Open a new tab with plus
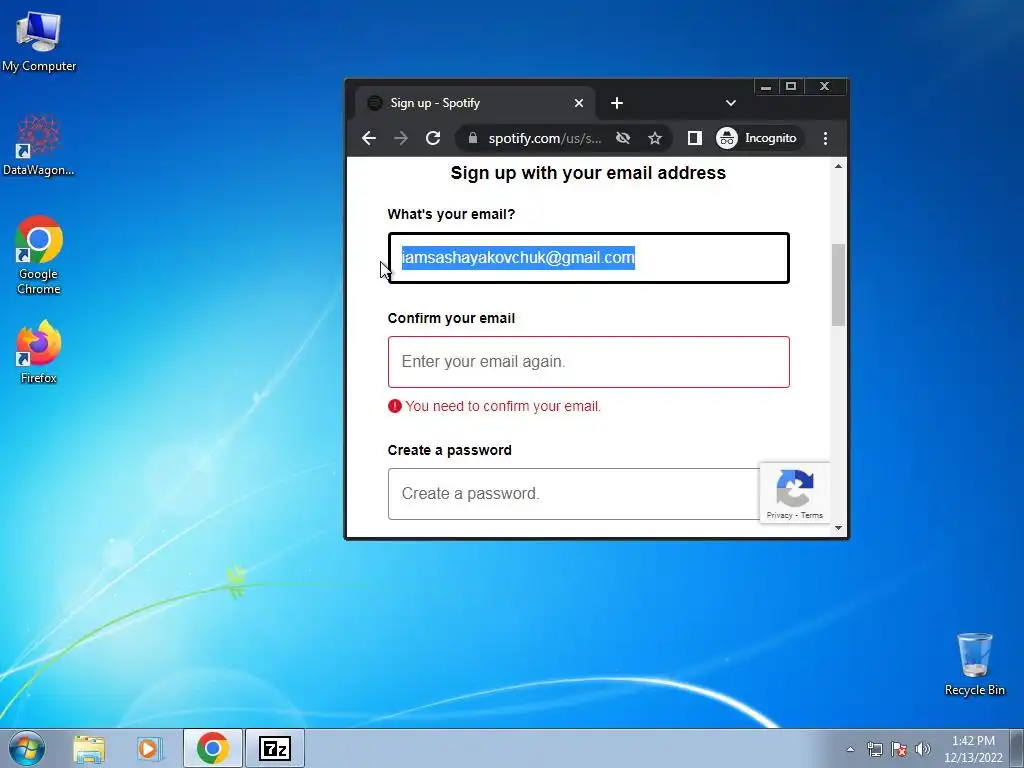Viewport: 1024px width, 768px height. point(616,103)
